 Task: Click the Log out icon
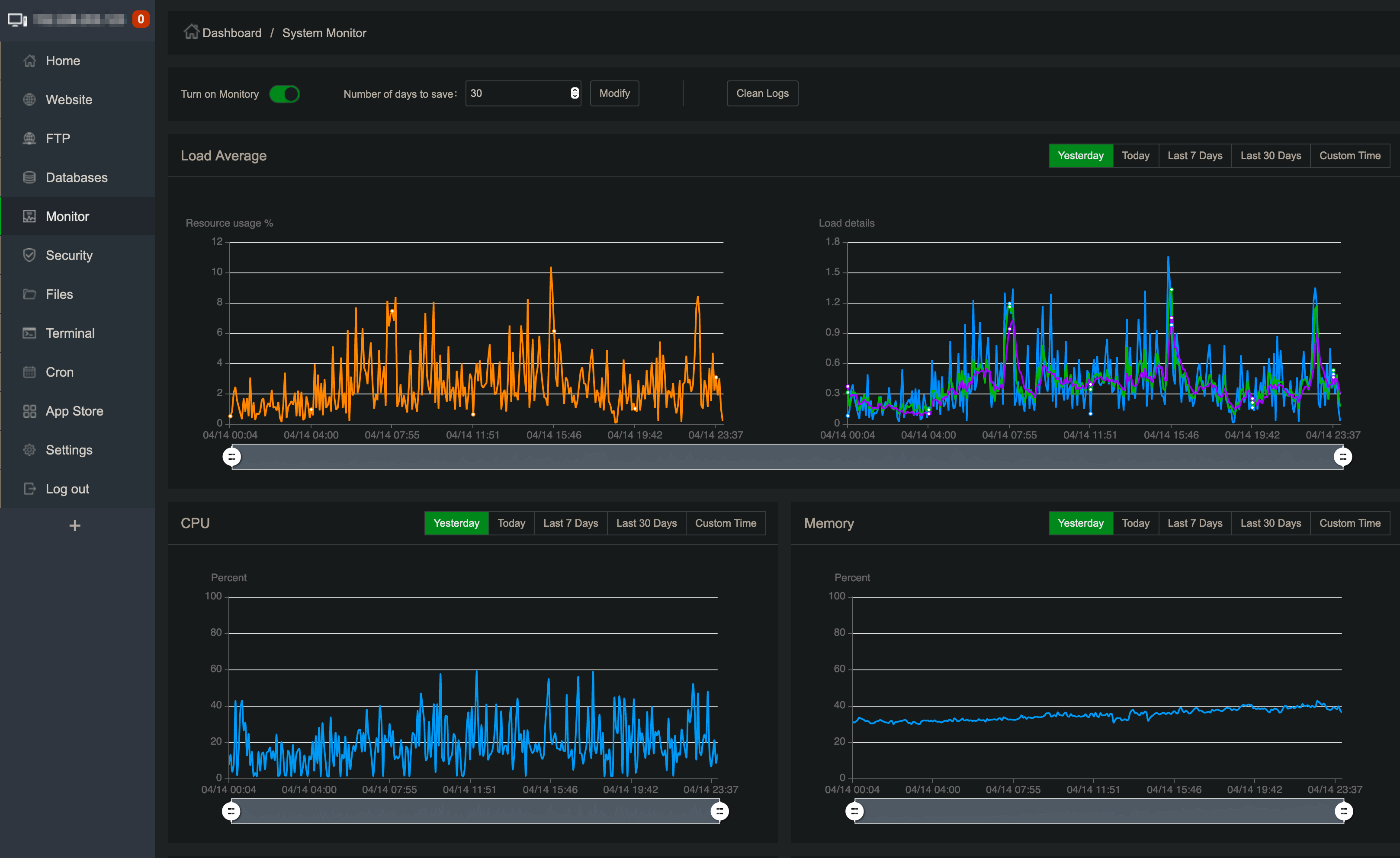(x=29, y=489)
